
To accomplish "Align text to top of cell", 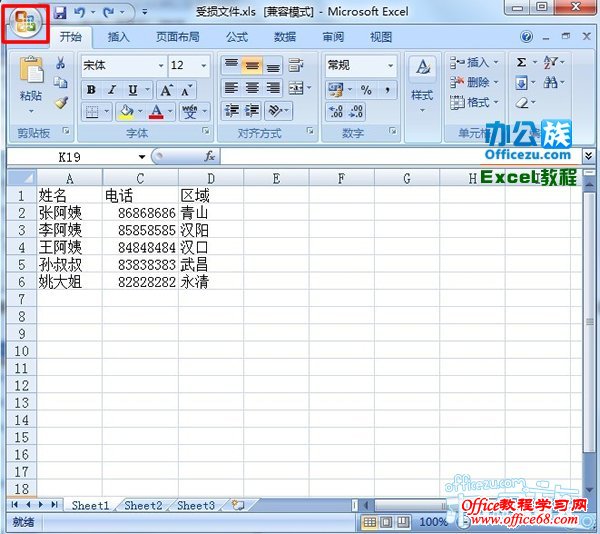I will (x=231, y=65).
